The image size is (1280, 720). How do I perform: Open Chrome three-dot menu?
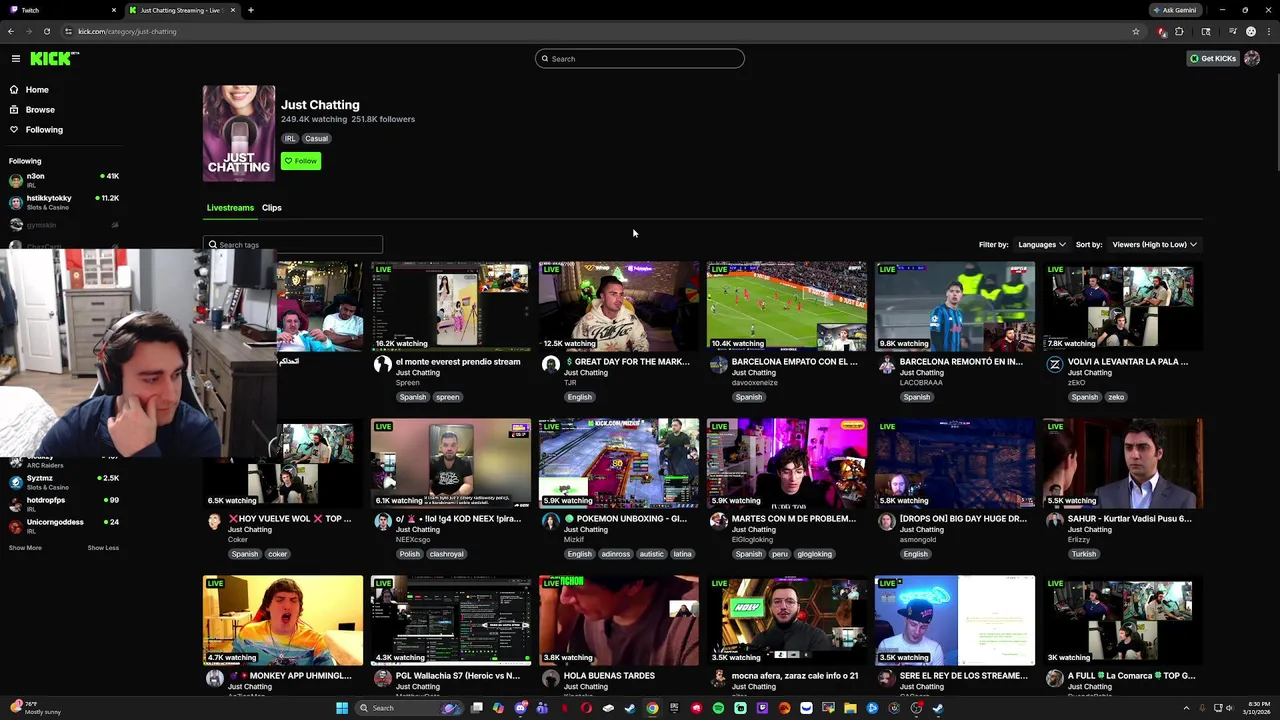point(1268,31)
